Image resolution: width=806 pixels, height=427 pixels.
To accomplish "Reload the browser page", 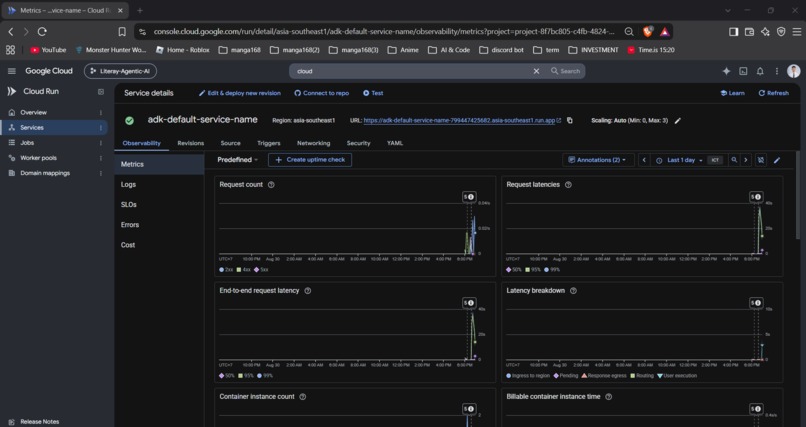I will (42, 31).
